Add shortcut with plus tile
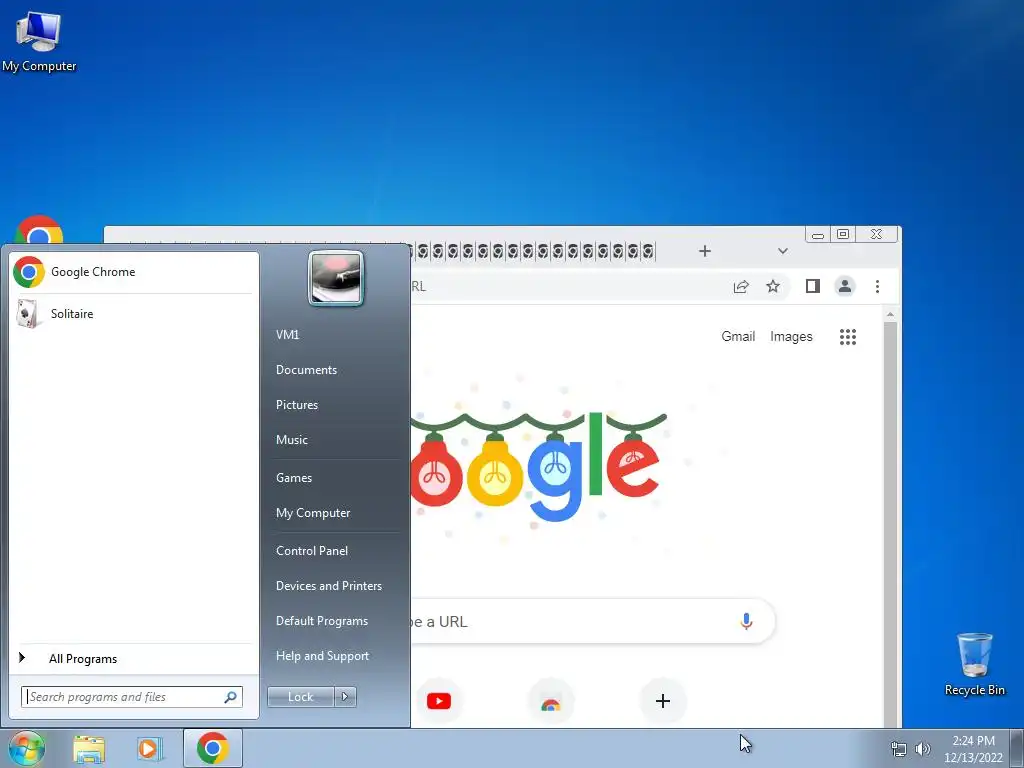1024x768 pixels. click(662, 701)
